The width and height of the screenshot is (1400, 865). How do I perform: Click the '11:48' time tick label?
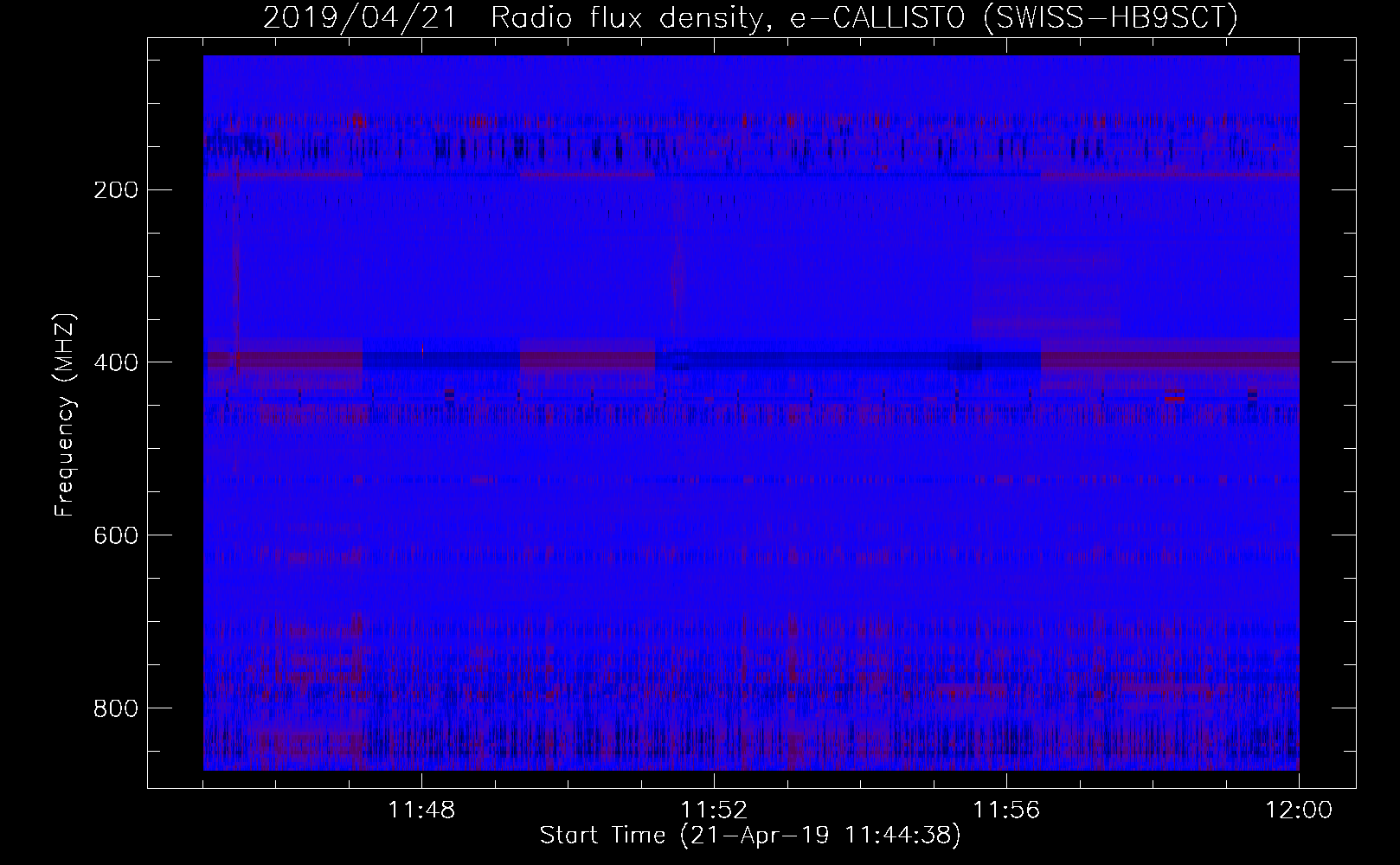tap(422, 811)
